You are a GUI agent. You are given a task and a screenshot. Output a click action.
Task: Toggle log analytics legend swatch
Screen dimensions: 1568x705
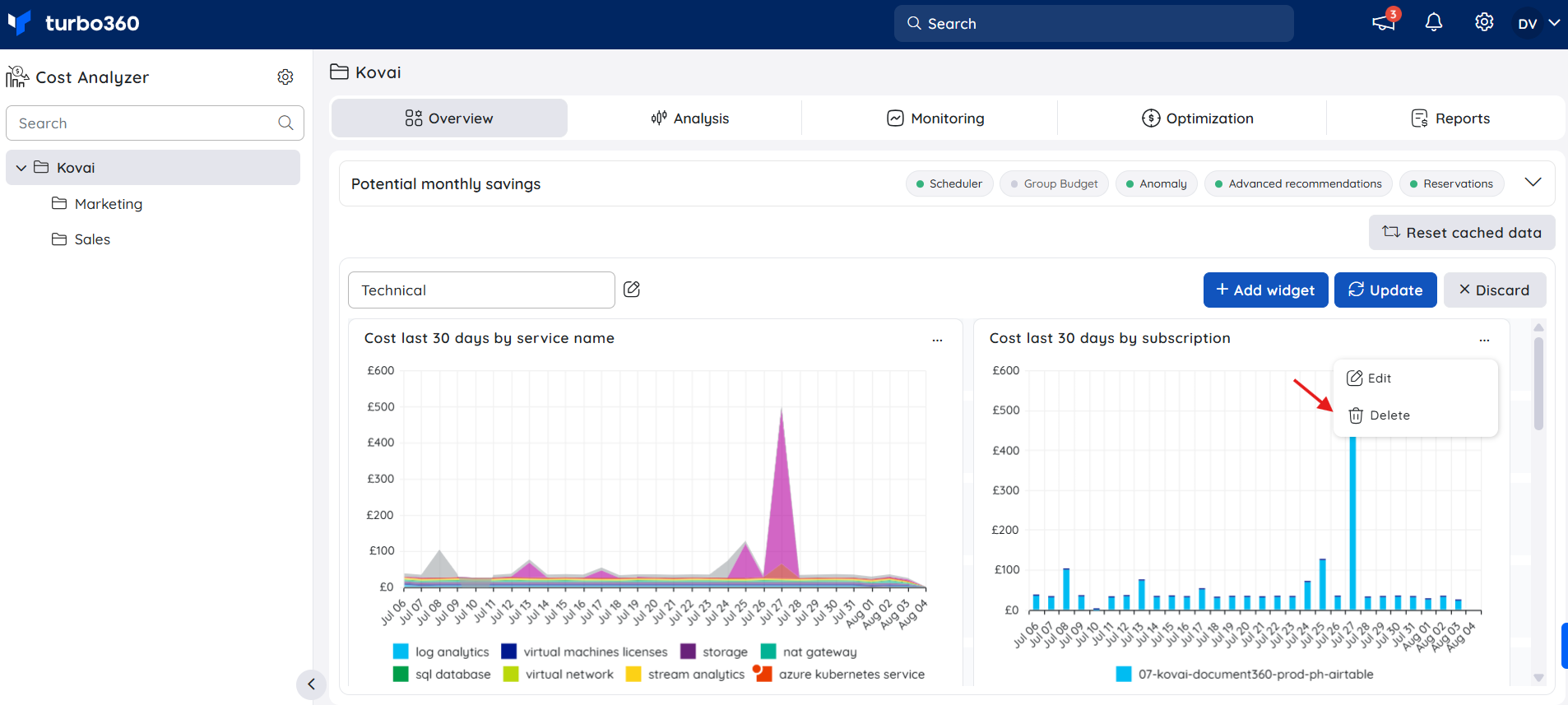(x=401, y=652)
